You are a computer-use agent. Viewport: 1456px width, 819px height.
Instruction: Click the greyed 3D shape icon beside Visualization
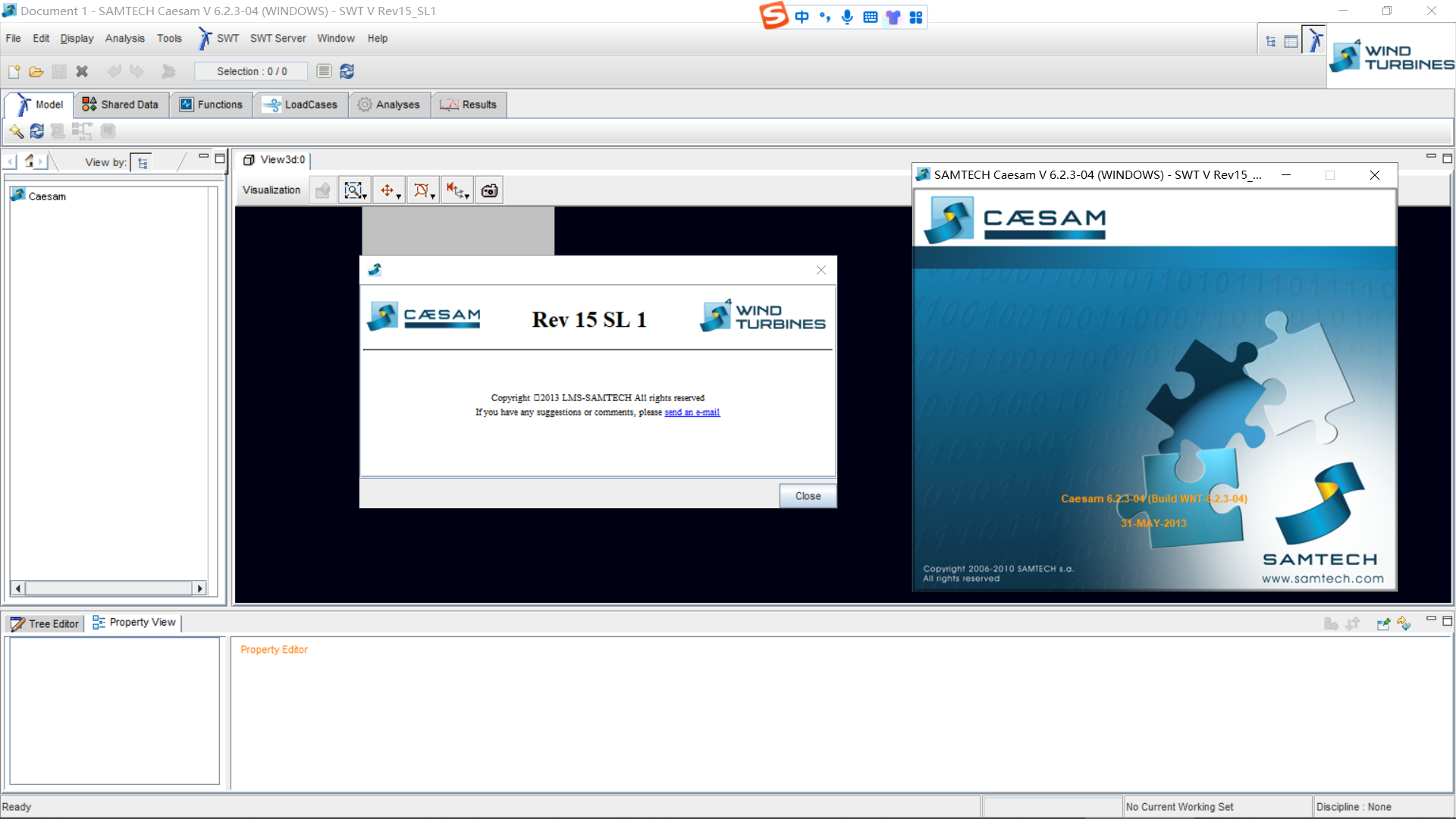(323, 190)
